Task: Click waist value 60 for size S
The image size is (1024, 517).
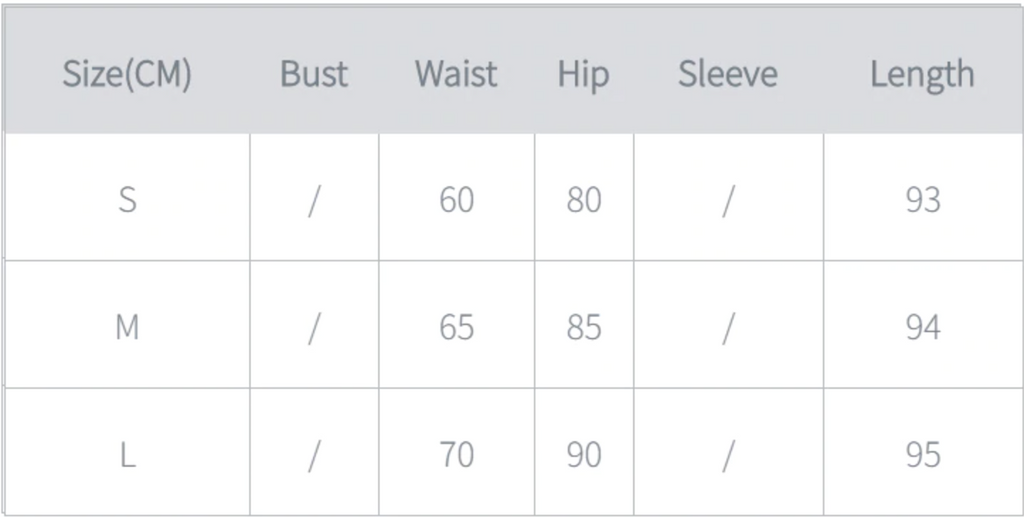Action: [x=456, y=200]
